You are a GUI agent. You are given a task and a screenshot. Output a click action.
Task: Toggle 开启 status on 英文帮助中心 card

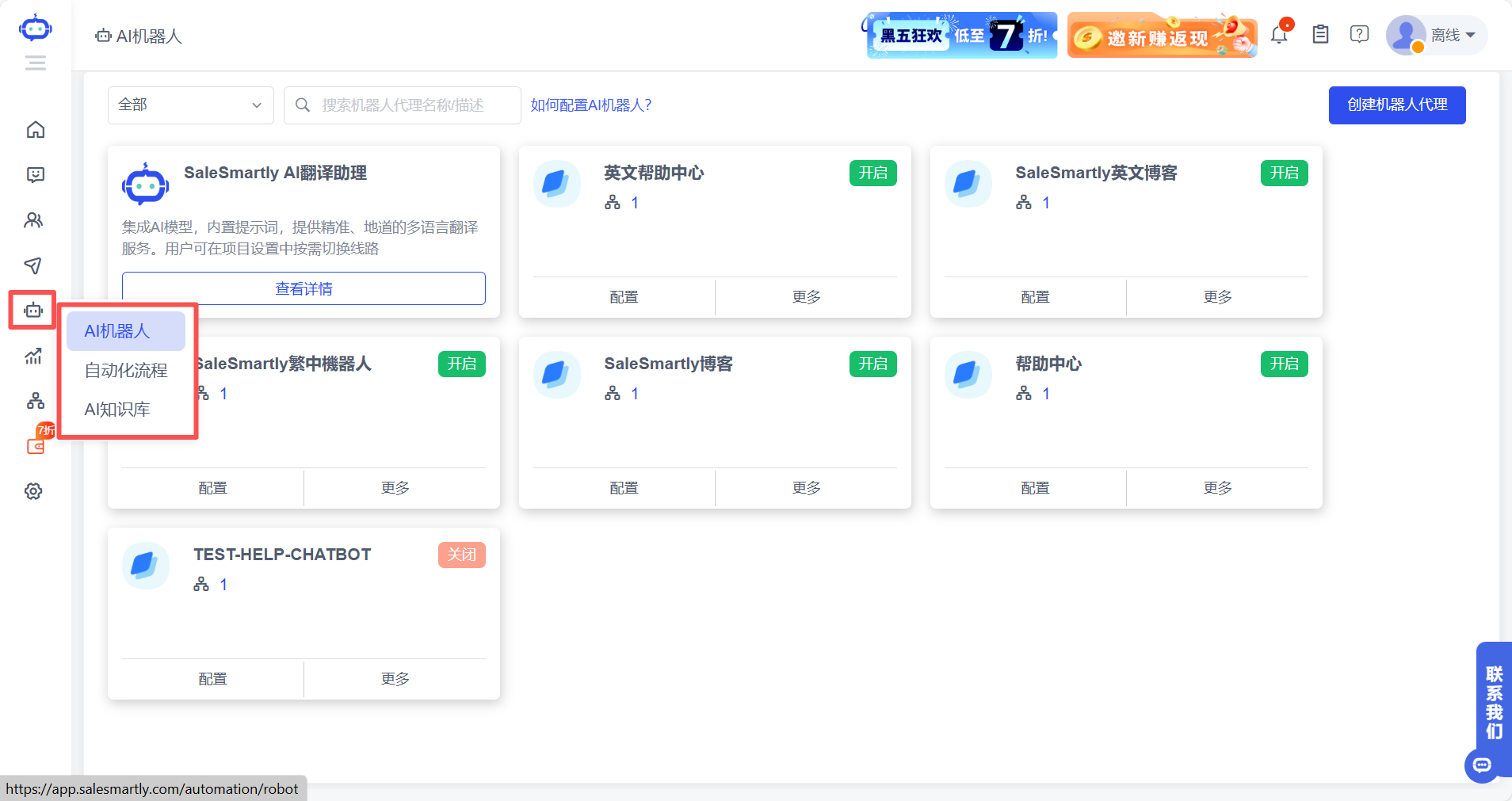[872, 173]
